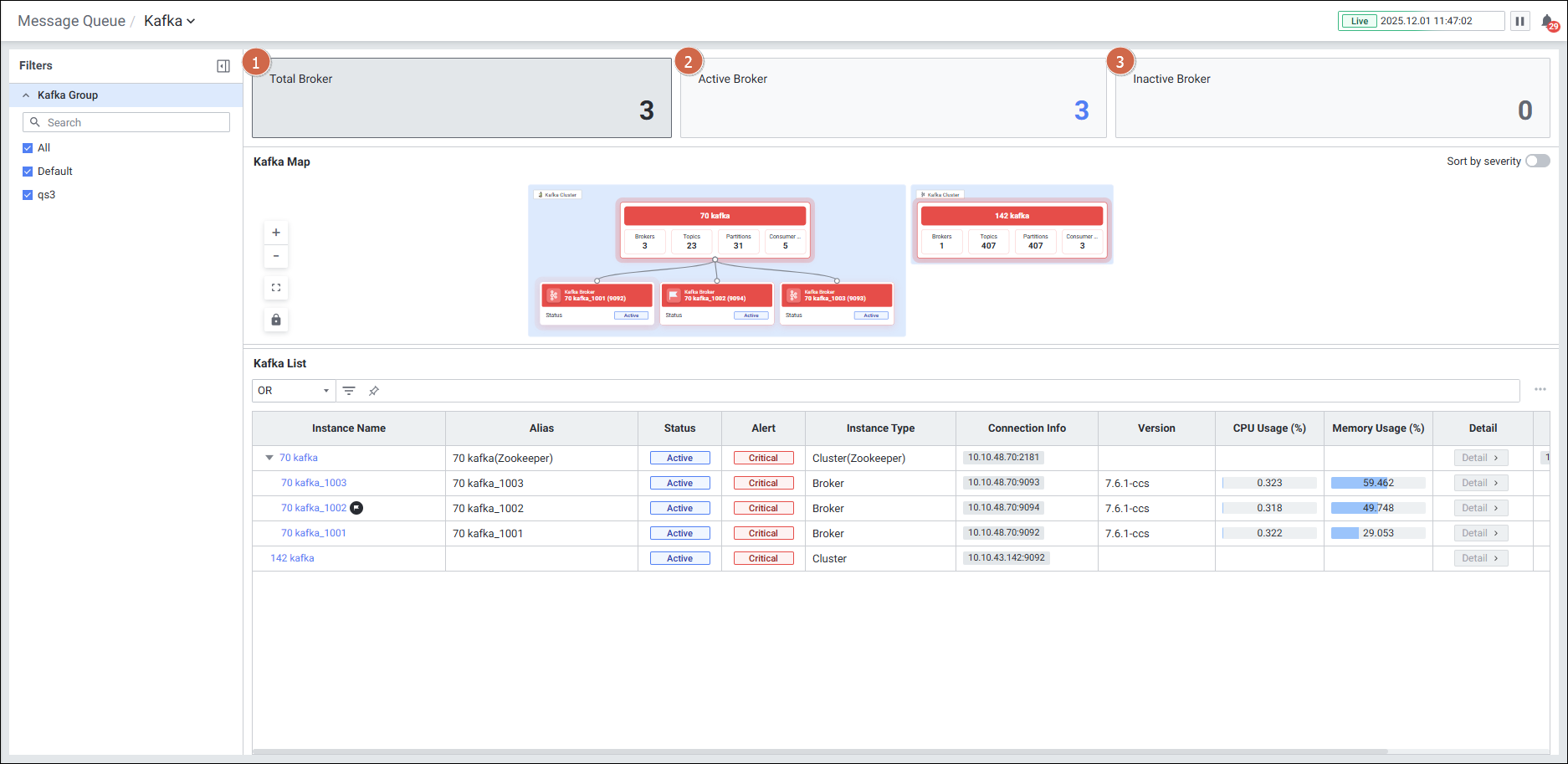Open the OR condition dropdown

(293, 391)
